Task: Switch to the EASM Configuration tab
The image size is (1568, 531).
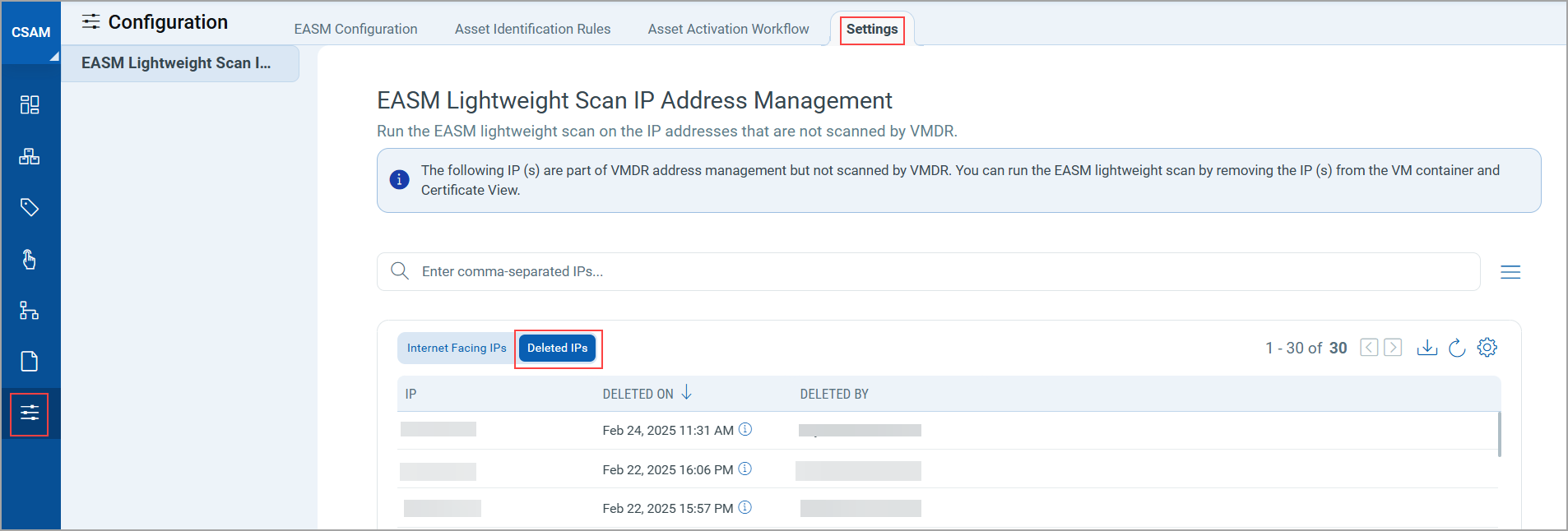Action: click(355, 29)
